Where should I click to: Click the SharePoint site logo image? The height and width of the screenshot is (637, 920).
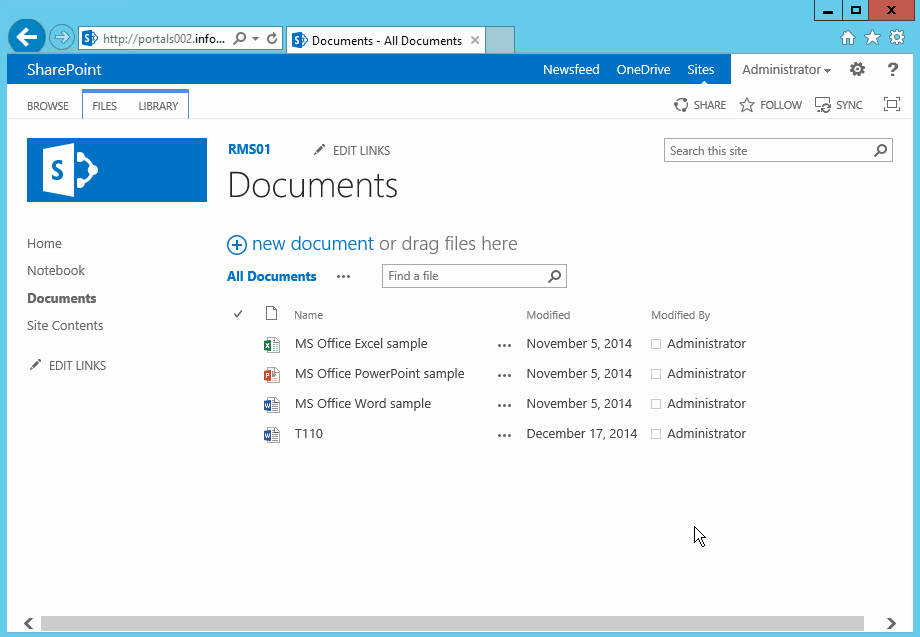(117, 170)
